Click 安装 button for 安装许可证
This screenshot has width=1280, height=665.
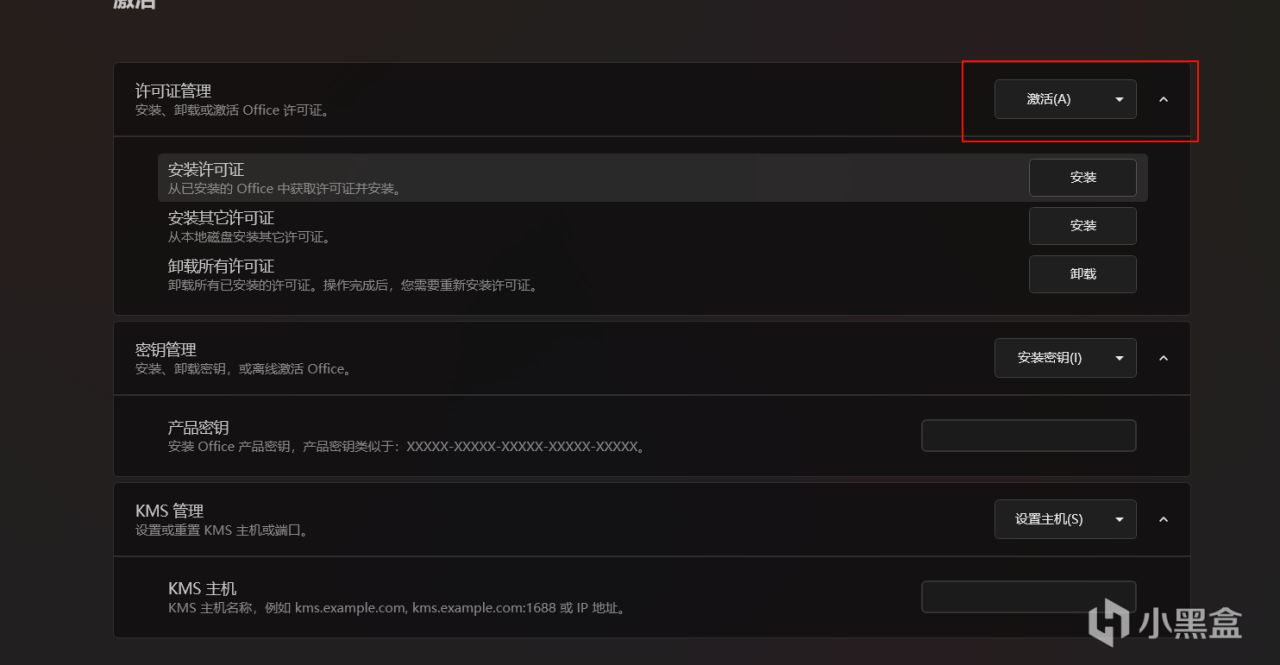click(x=1083, y=178)
